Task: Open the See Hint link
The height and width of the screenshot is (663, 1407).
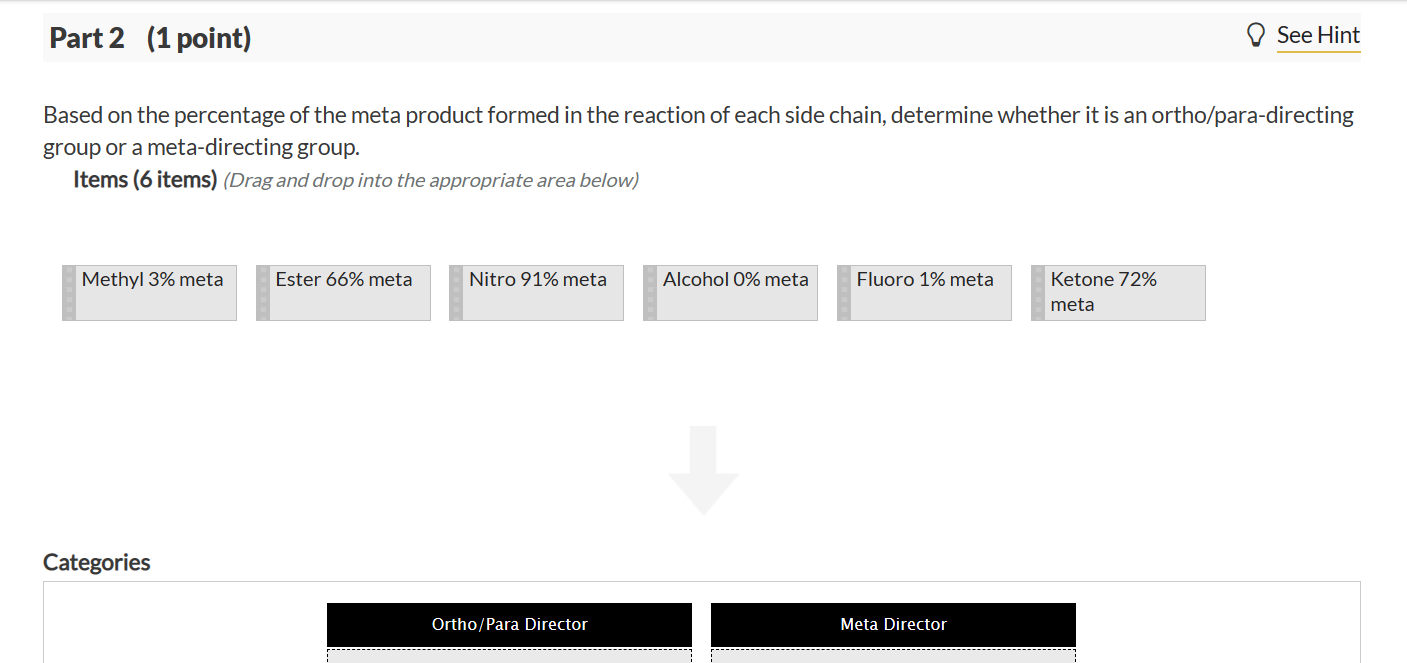Action: coord(1318,35)
